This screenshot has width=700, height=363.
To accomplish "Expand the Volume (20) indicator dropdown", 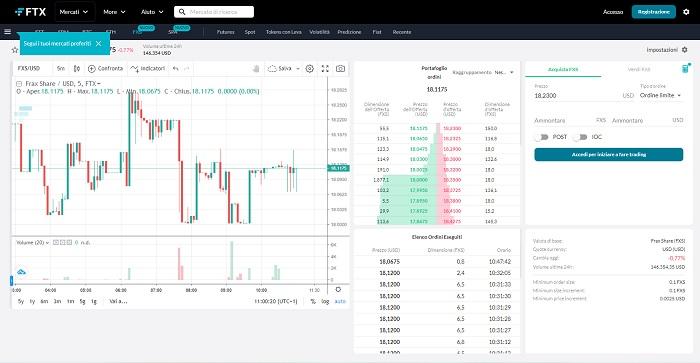I will (48, 242).
